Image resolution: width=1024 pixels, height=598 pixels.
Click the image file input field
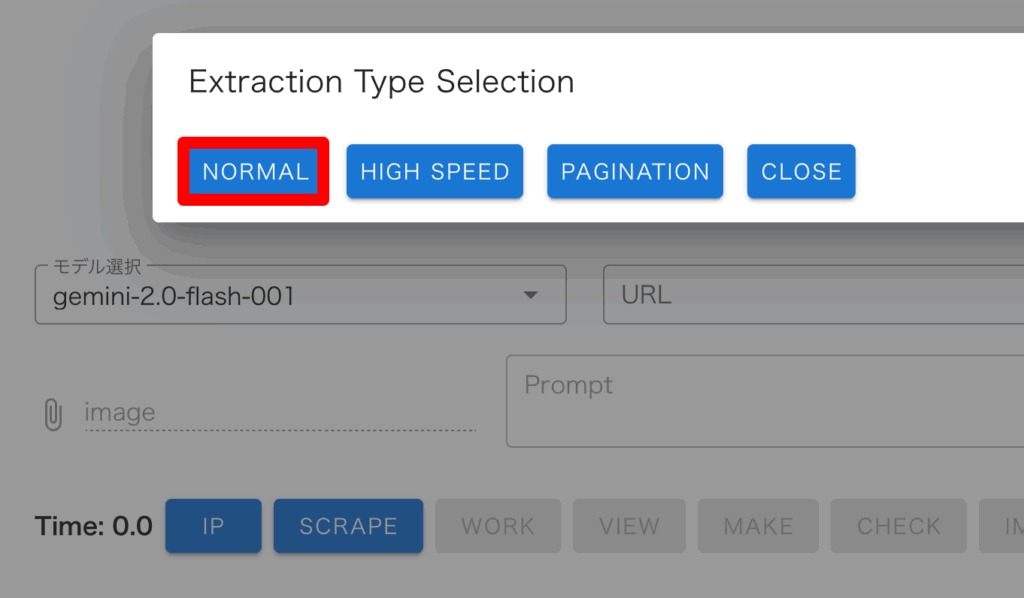click(280, 413)
